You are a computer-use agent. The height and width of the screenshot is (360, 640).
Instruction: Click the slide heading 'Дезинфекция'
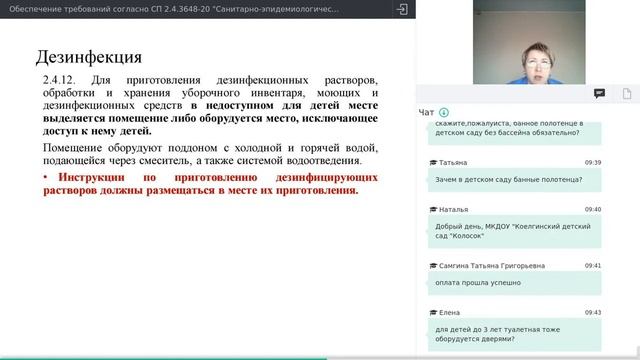click(89, 57)
